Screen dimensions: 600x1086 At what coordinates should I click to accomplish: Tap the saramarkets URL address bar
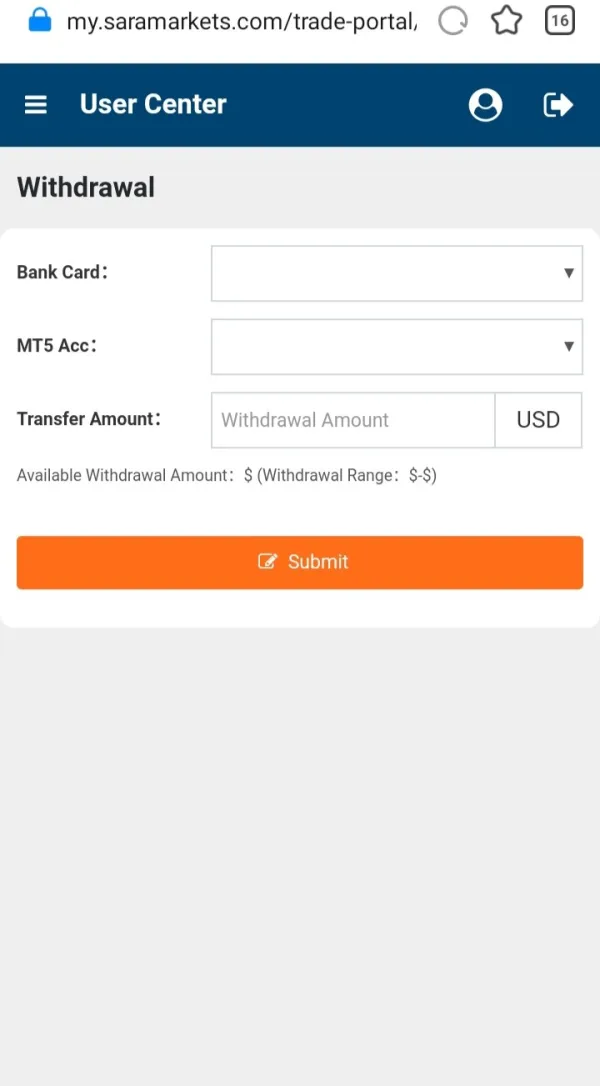click(240, 21)
